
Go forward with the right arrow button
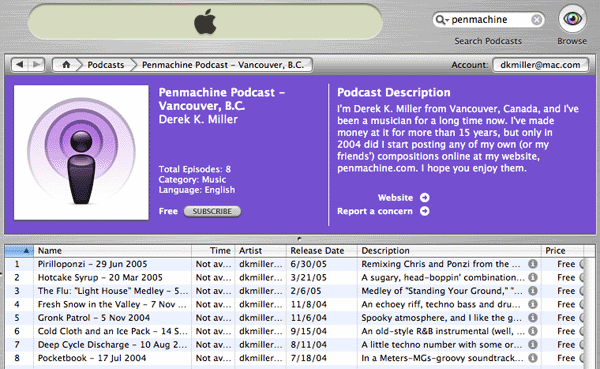click(x=37, y=65)
